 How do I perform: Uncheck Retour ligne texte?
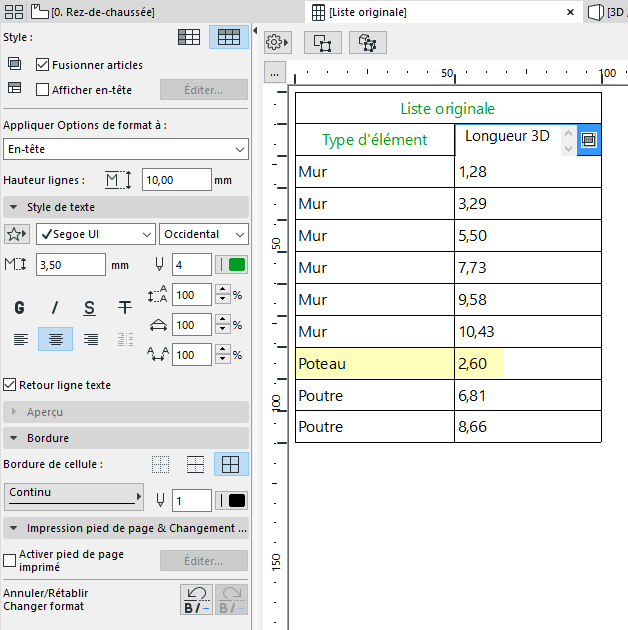10,385
